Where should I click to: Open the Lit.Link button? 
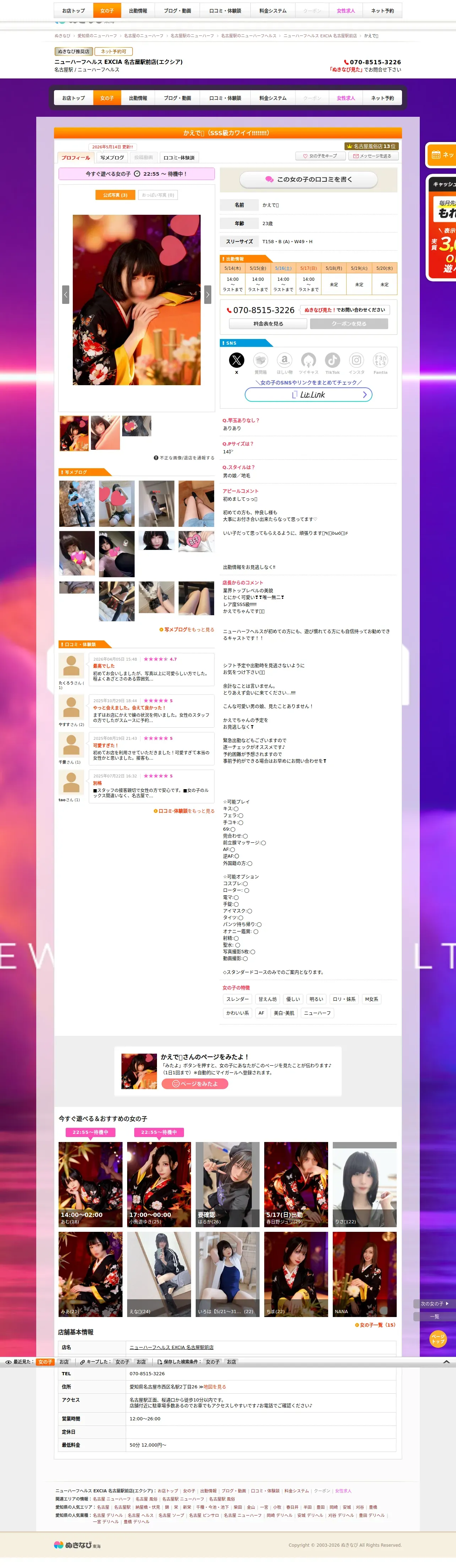pyautogui.click(x=309, y=394)
